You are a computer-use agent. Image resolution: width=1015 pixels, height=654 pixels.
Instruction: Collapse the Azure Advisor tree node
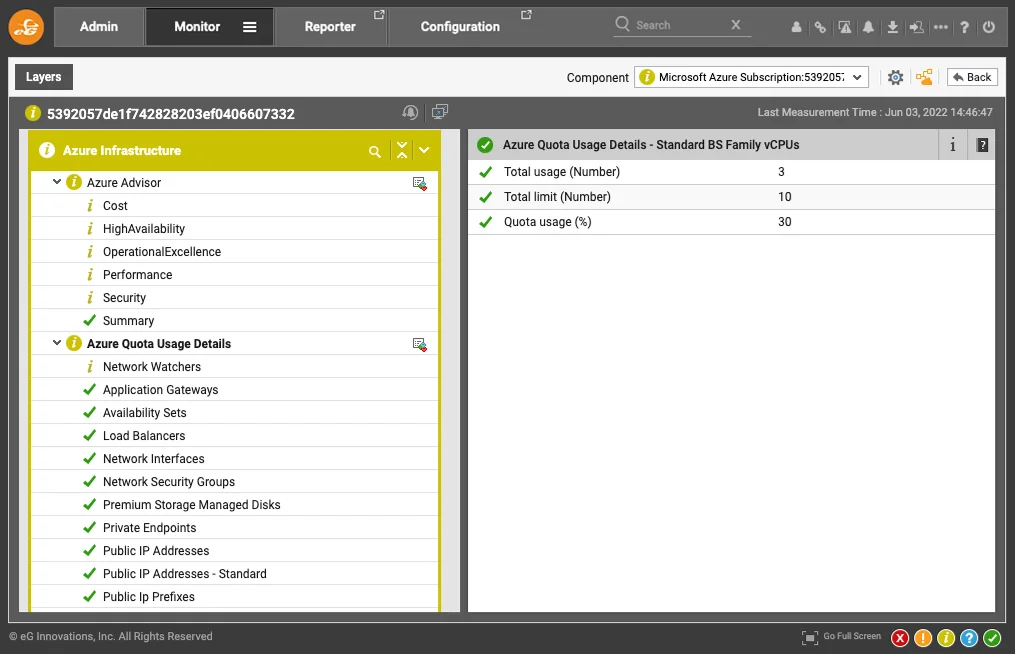point(57,182)
